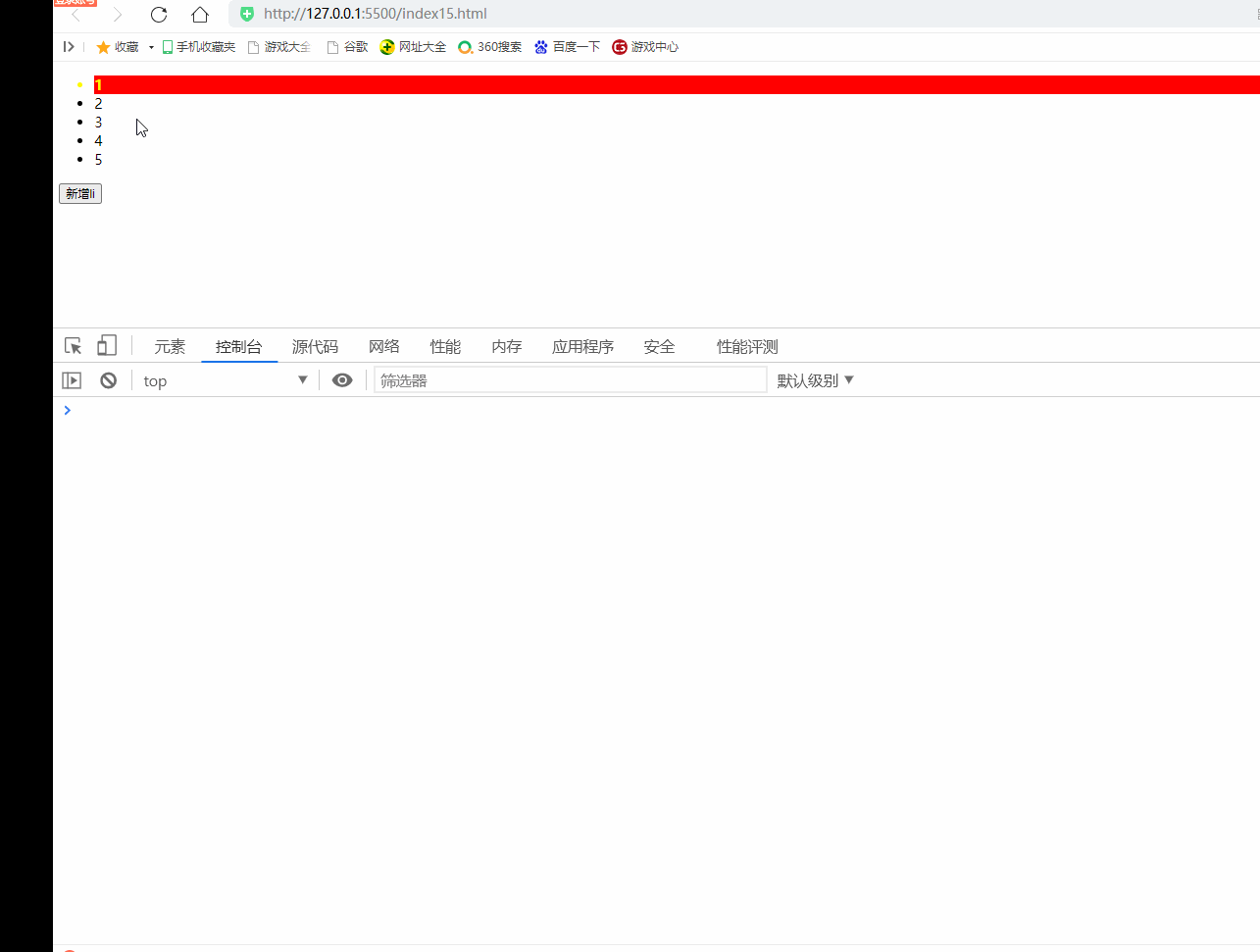Click the browser home icon
The width and height of the screenshot is (1260, 952).
point(200,14)
